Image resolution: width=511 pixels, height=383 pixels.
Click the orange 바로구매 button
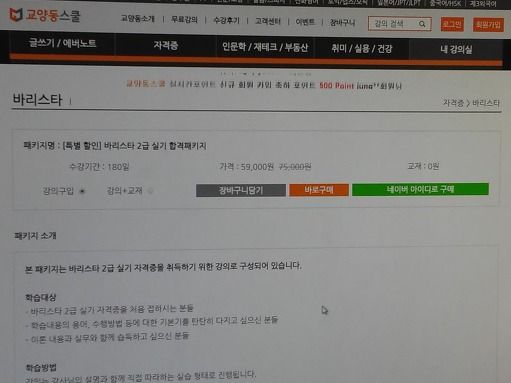click(x=319, y=190)
